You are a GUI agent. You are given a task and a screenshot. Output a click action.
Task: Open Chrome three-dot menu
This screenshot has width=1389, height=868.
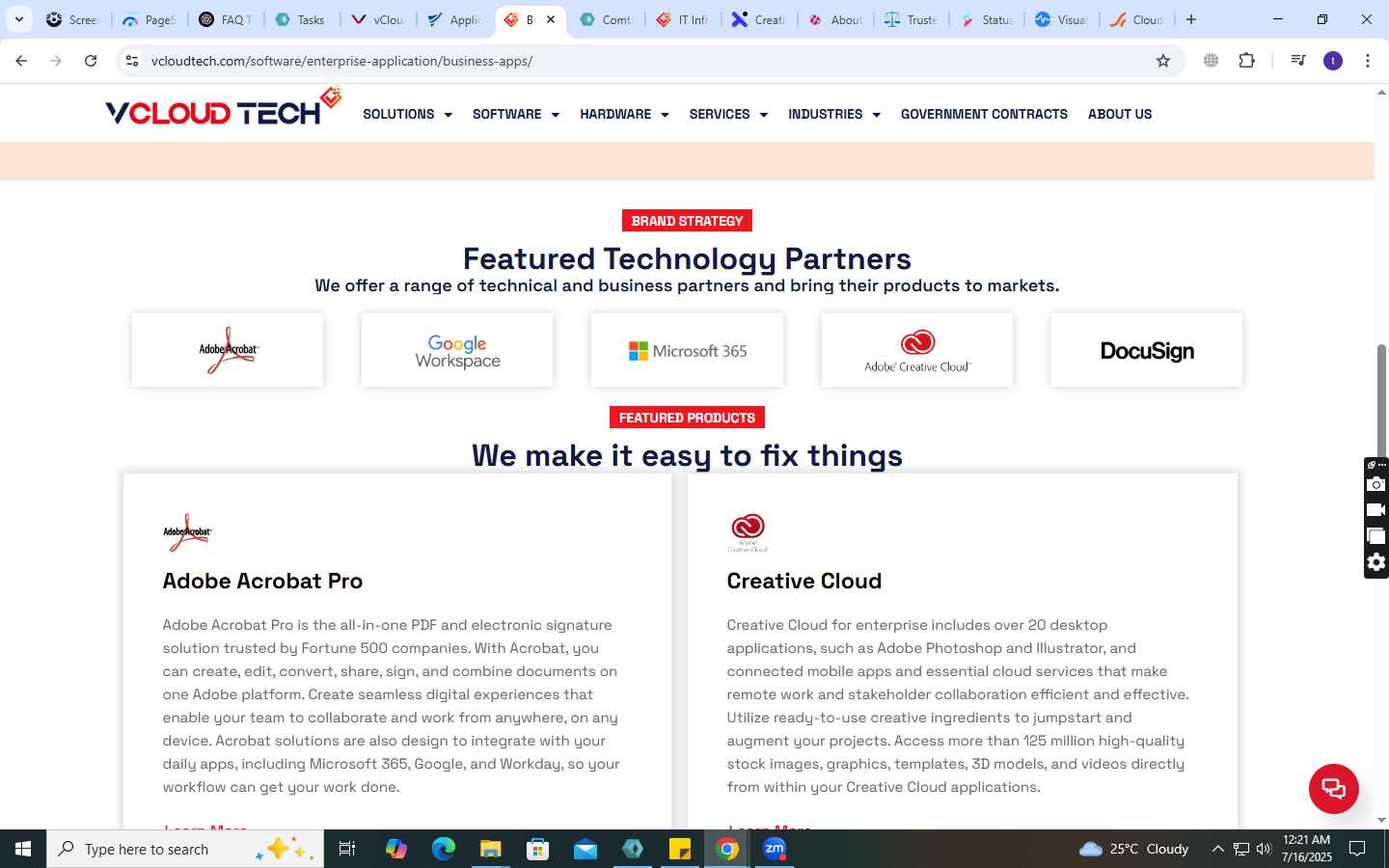click(x=1368, y=61)
